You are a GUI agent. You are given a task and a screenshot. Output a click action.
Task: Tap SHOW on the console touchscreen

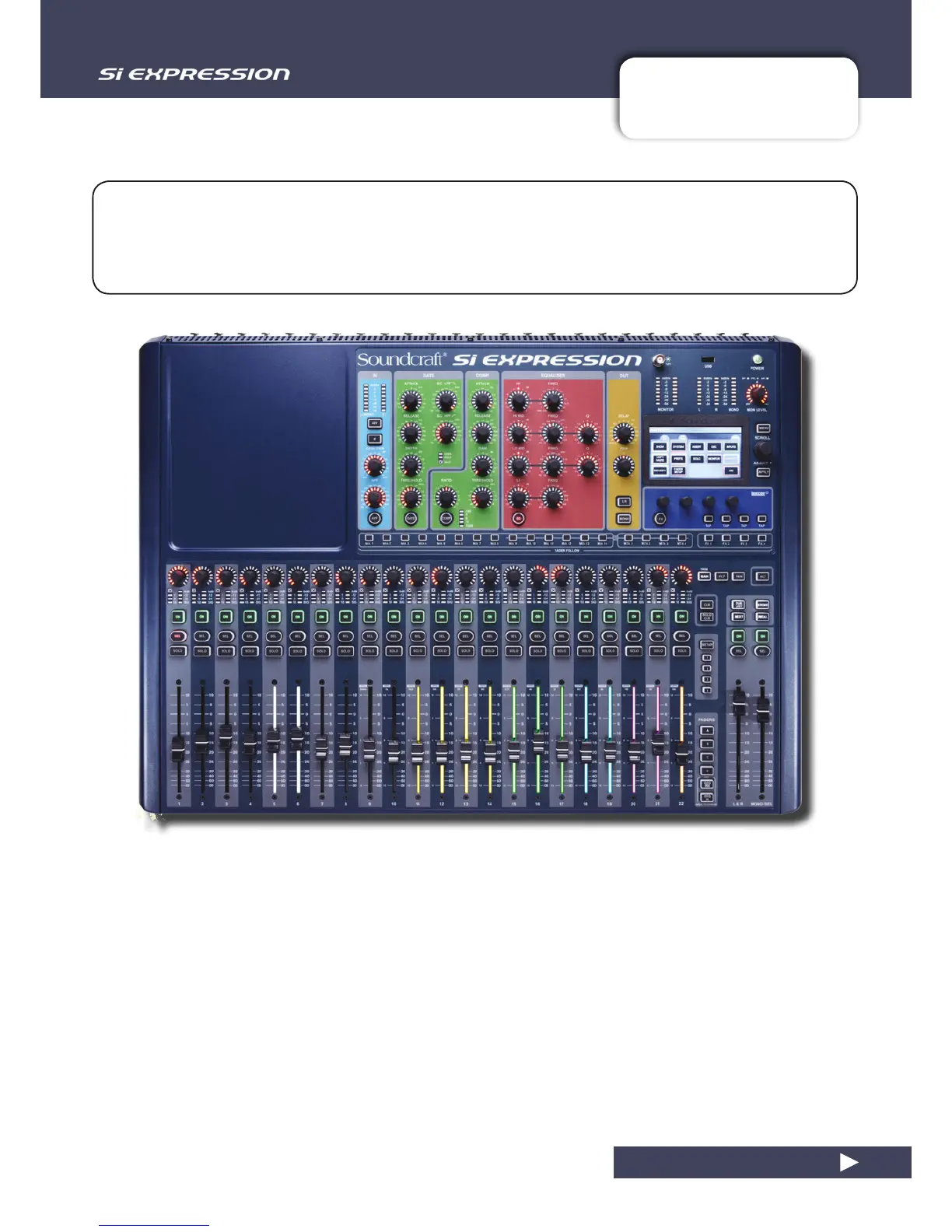[660, 447]
